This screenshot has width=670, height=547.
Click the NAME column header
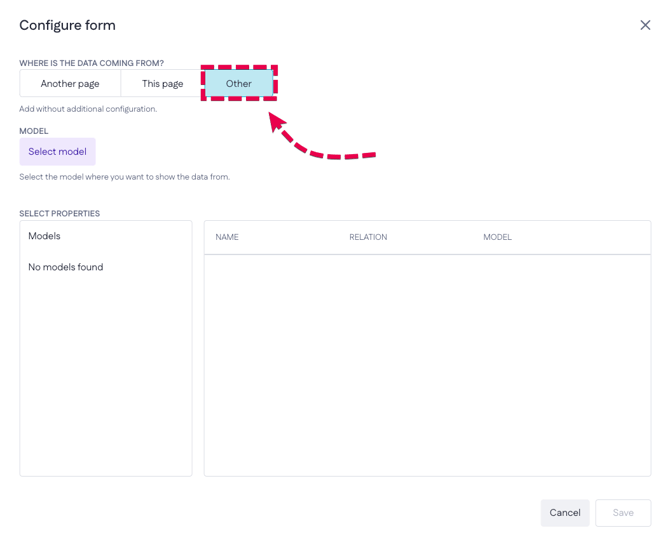(x=227, y=237)
